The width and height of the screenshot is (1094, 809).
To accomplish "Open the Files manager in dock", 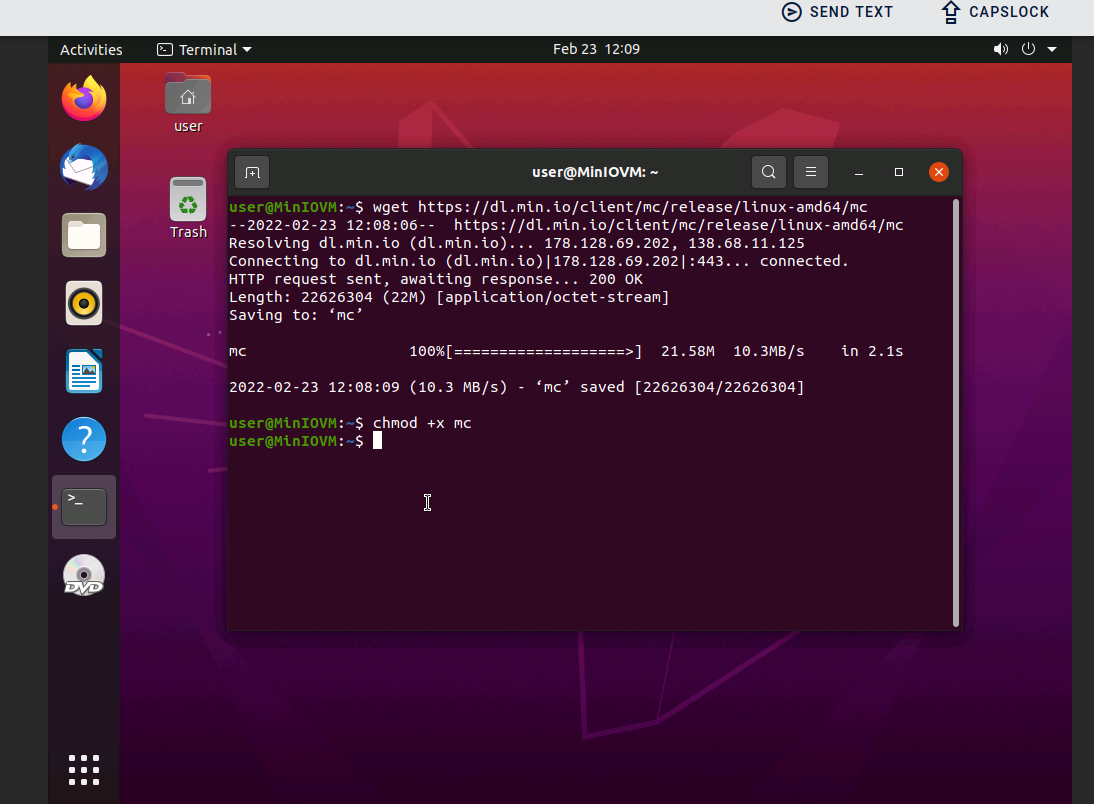I will click(x=84, y=235).
